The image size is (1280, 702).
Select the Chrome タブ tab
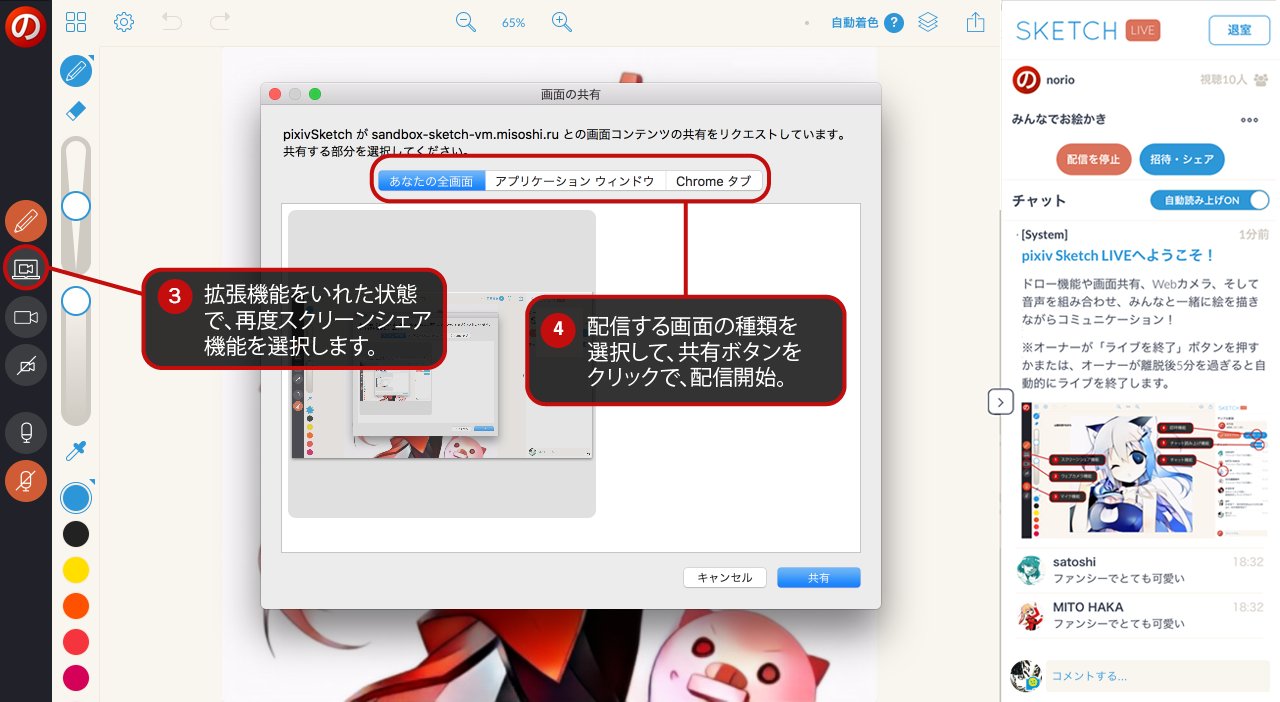click(714, 181)
